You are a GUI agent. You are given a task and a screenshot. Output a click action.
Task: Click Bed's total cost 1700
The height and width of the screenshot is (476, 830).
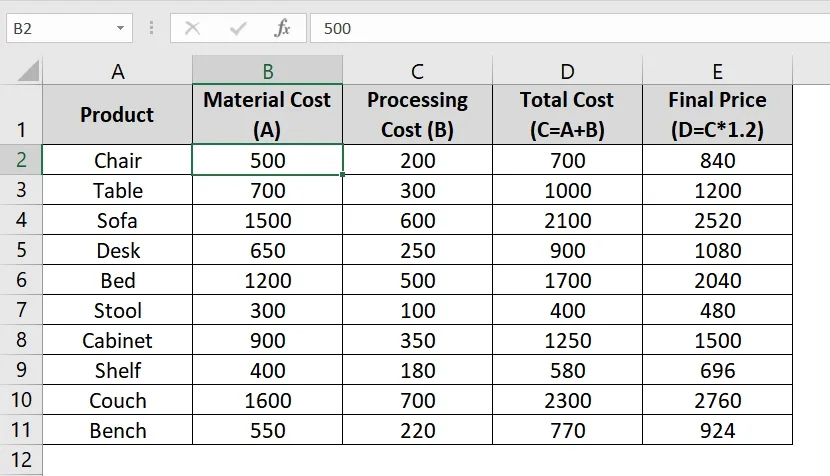coord(567,280)
